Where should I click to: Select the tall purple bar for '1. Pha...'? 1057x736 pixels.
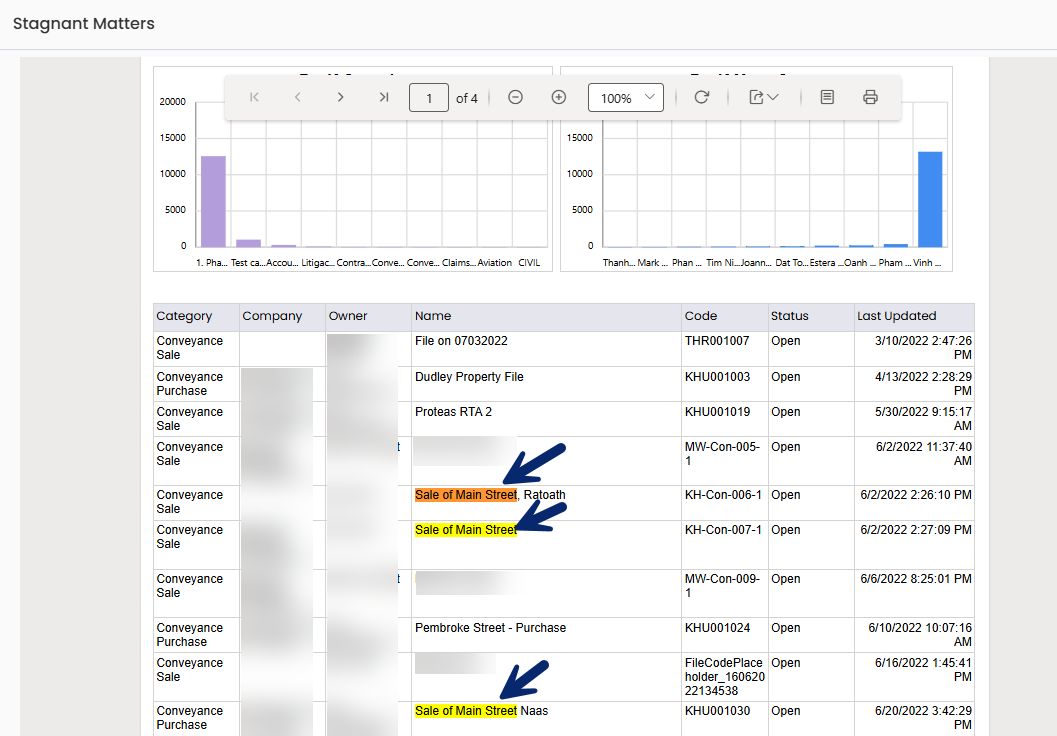click(213, 202)
